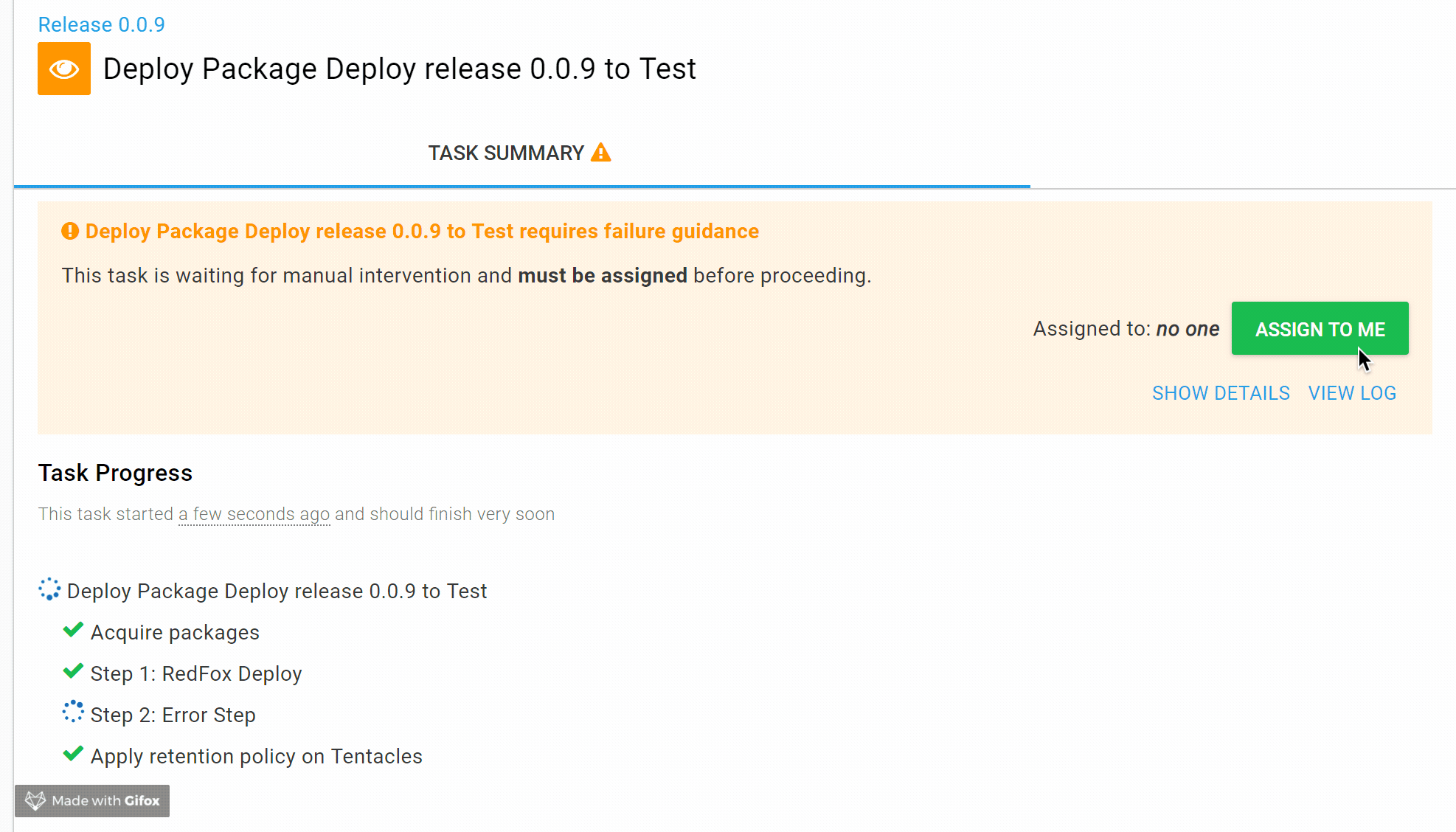The width and height of the screenshot is (1456, 832).
Task: Click 'a few seconds ago' timestamp link
Action: 253,514
